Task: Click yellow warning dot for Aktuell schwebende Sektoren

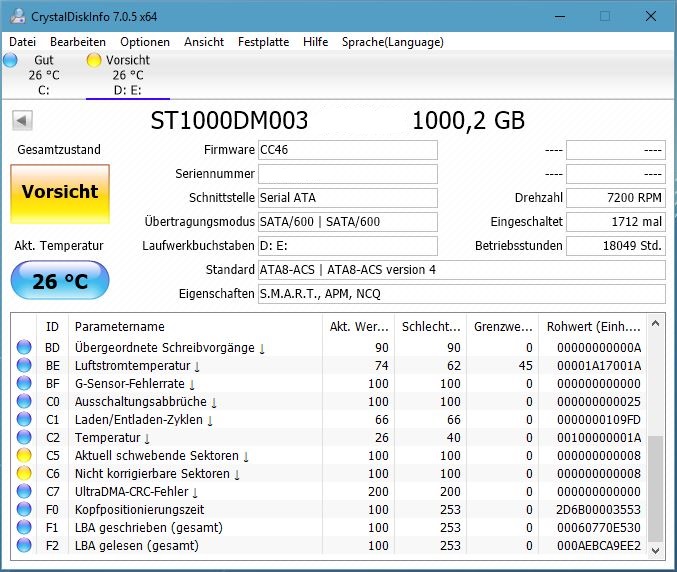Action: point(24,455)
